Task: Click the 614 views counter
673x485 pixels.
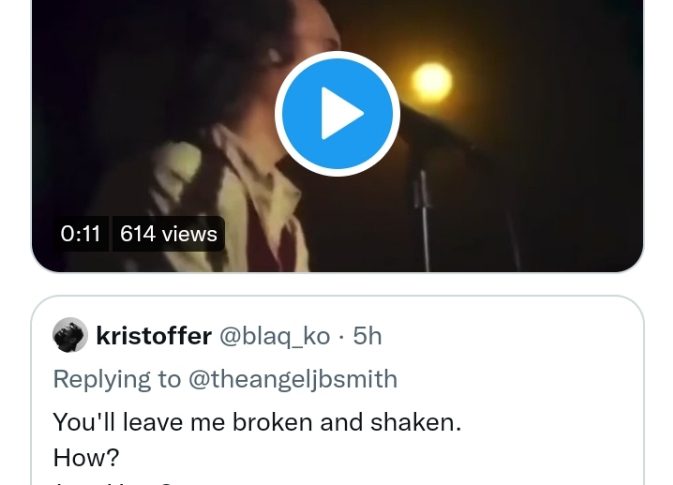Action: click(x=168, y=234)
